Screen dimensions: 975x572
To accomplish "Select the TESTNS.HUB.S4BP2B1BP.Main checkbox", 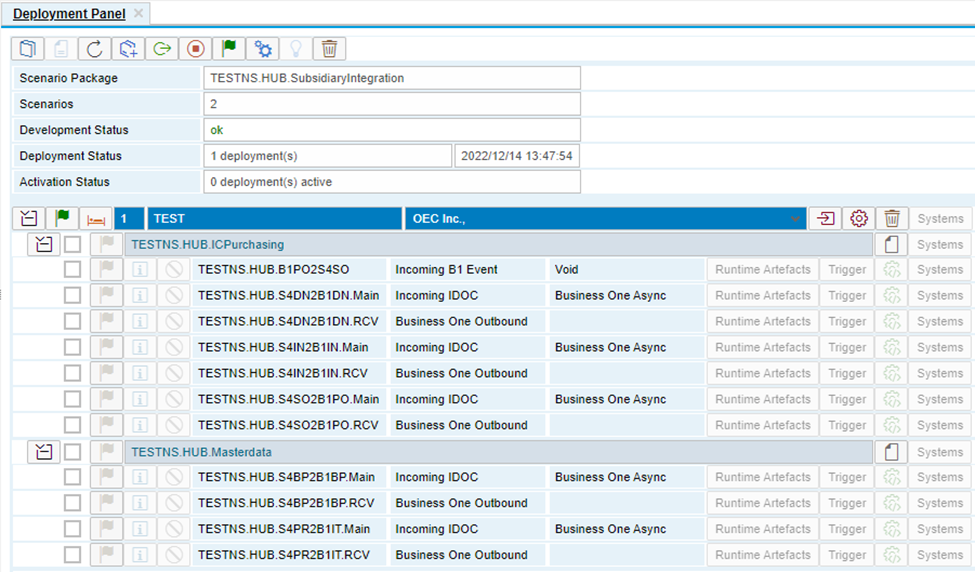I will (73, 478).
